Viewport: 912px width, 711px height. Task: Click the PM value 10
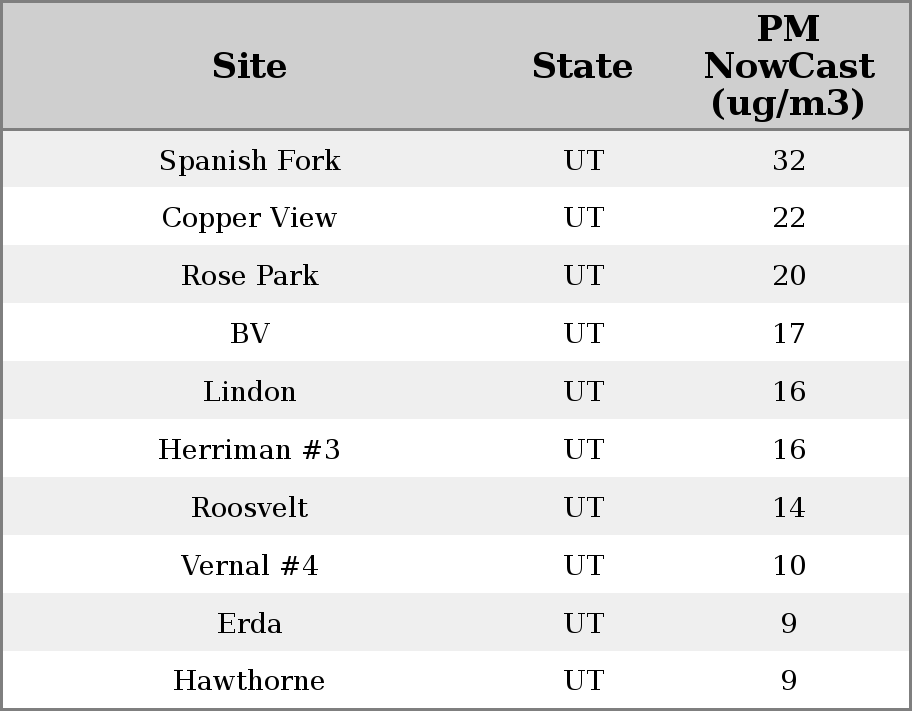[788, 566]
